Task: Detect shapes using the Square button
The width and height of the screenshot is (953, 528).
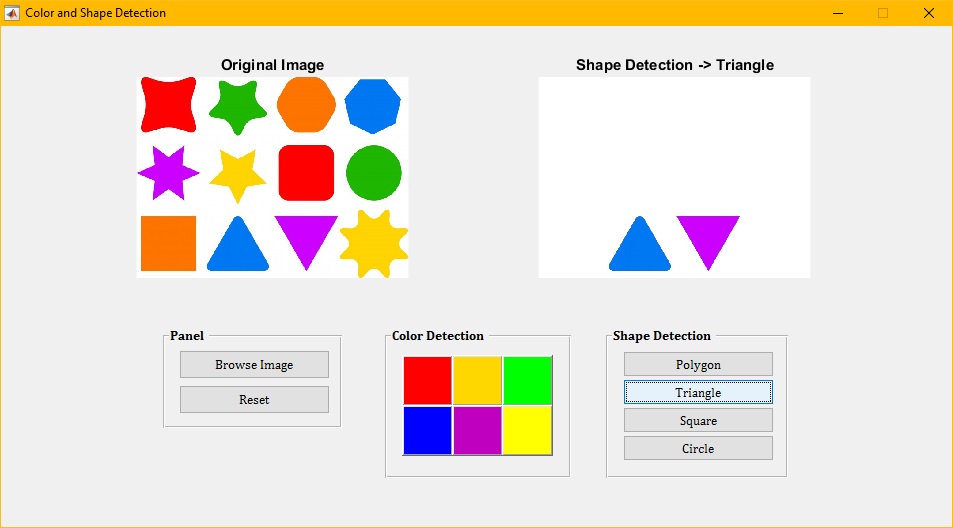Action: click(x=698, y=420)
